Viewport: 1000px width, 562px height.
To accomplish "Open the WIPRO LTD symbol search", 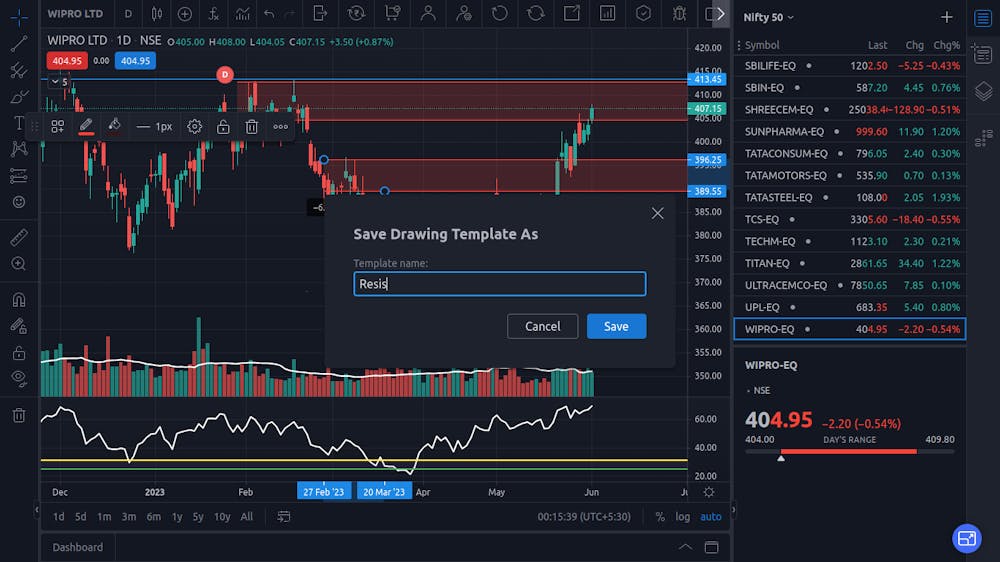I will click(x=75, y=13).
